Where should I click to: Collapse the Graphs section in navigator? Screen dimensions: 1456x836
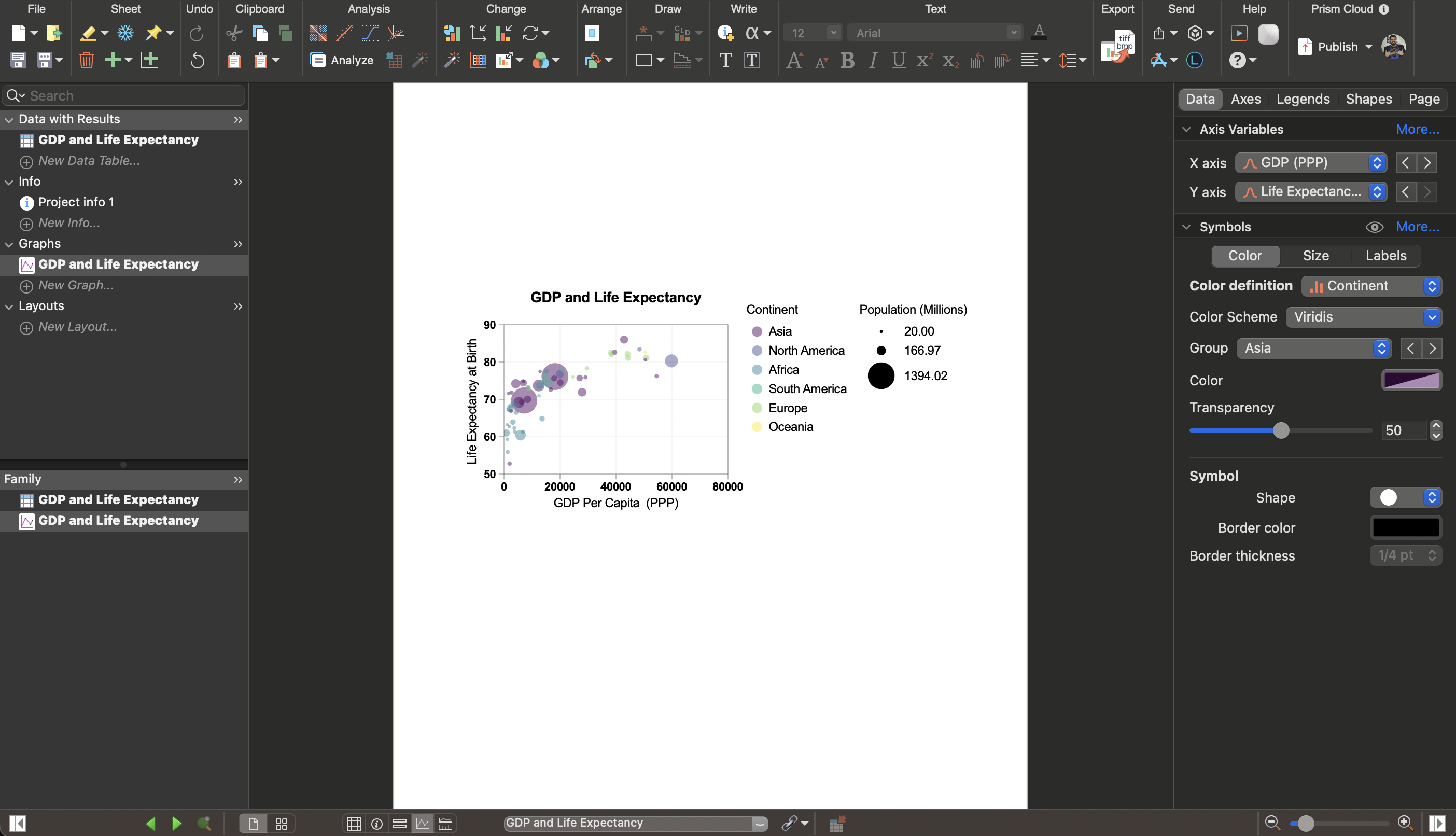tap(9, 244)
